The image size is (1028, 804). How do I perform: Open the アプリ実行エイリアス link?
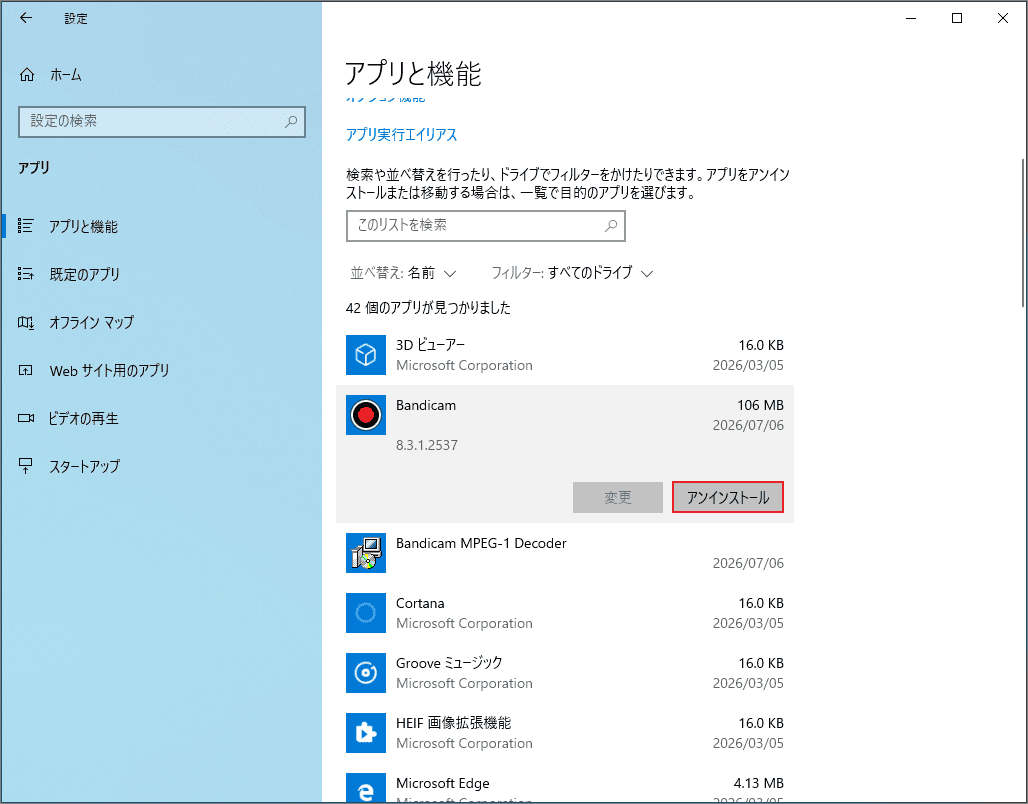[x=401, y=134]
